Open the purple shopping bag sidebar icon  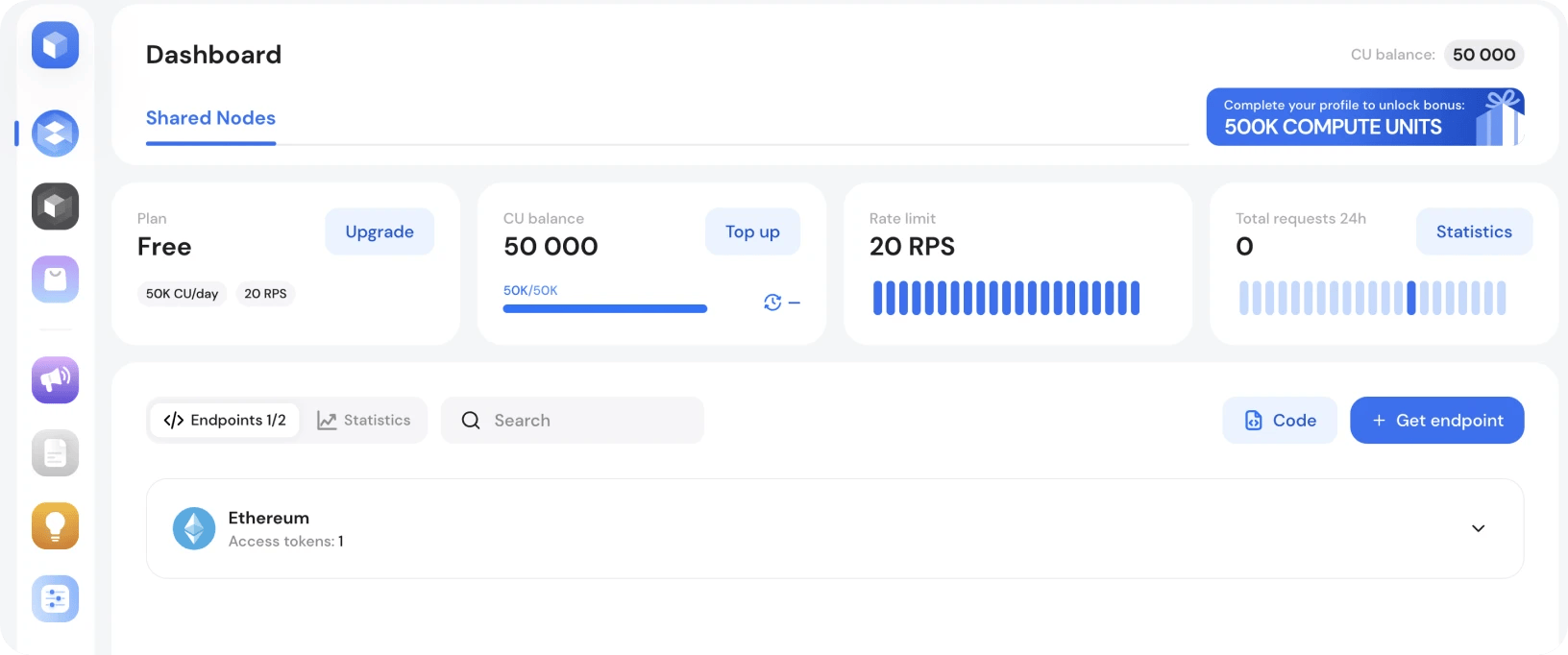[55, 279]
